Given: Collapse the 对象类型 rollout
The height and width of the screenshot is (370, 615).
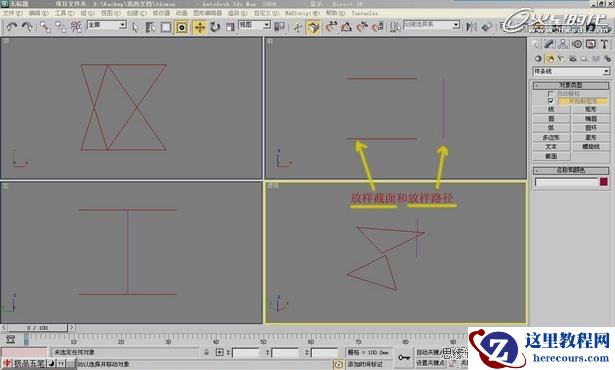Looking at the screenshot, I should point(571,85).
